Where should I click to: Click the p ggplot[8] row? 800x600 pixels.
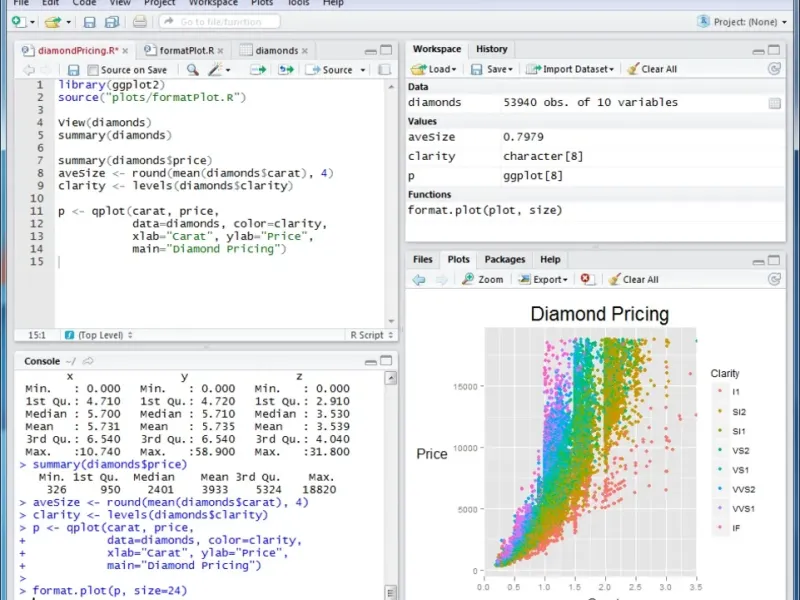[x=595, y=176]
